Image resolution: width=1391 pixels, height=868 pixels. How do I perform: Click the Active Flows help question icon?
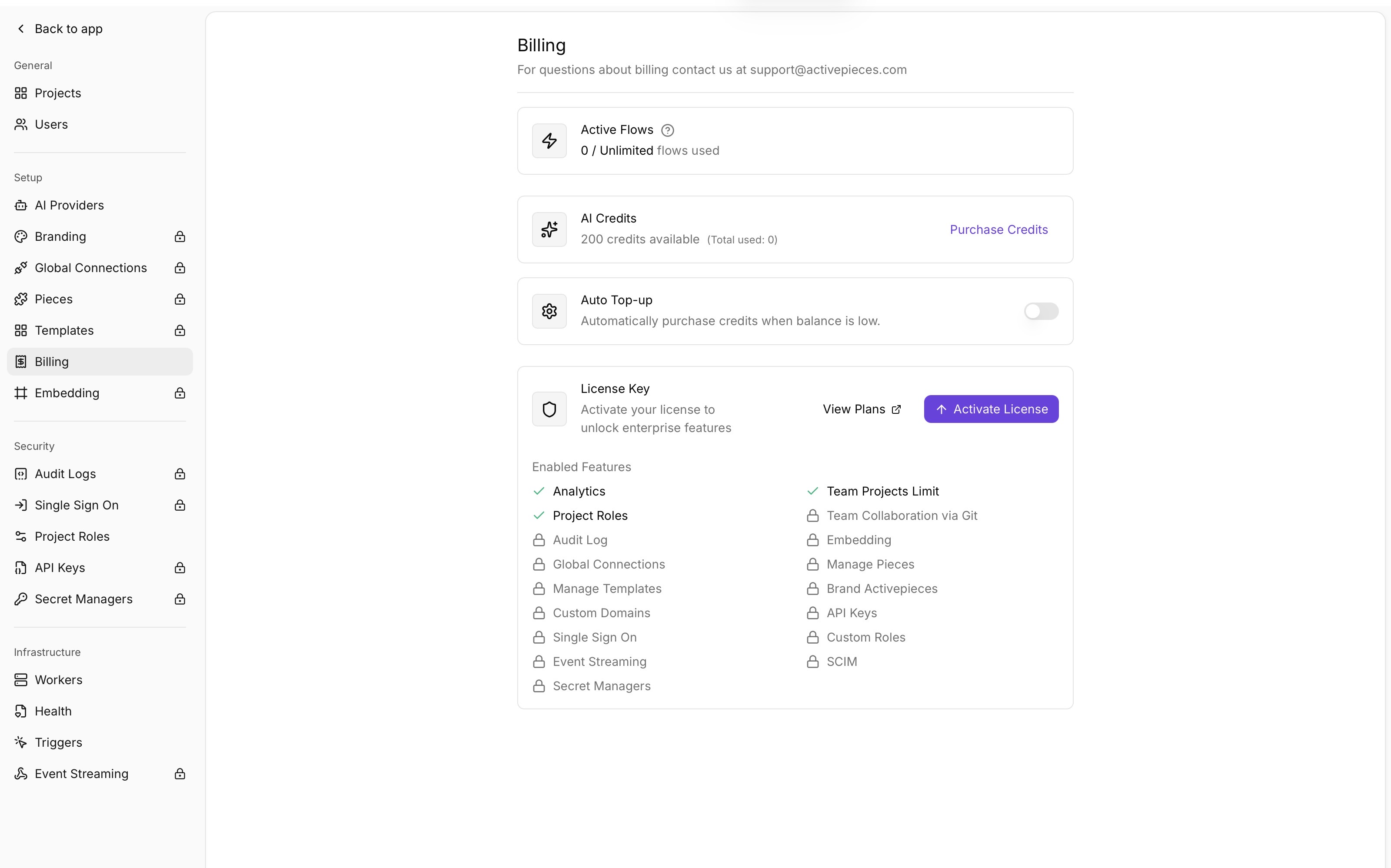point(667,130)
